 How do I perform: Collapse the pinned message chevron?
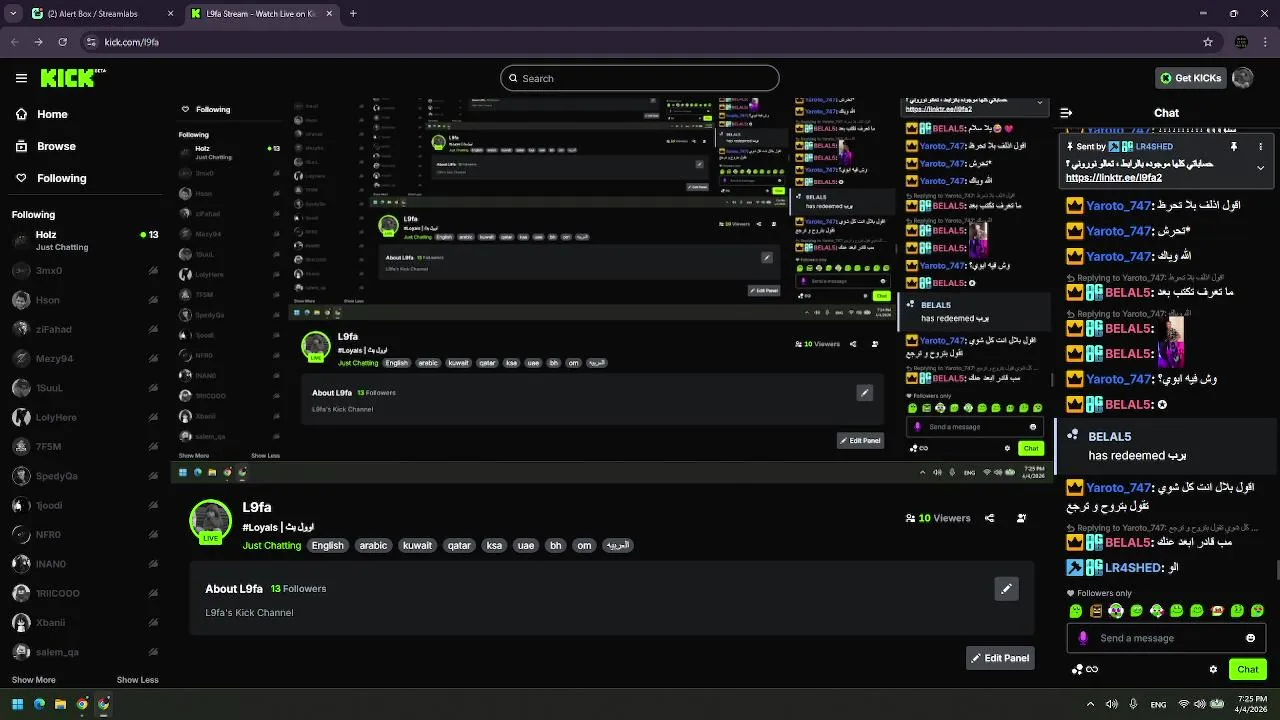[1260, 167]
